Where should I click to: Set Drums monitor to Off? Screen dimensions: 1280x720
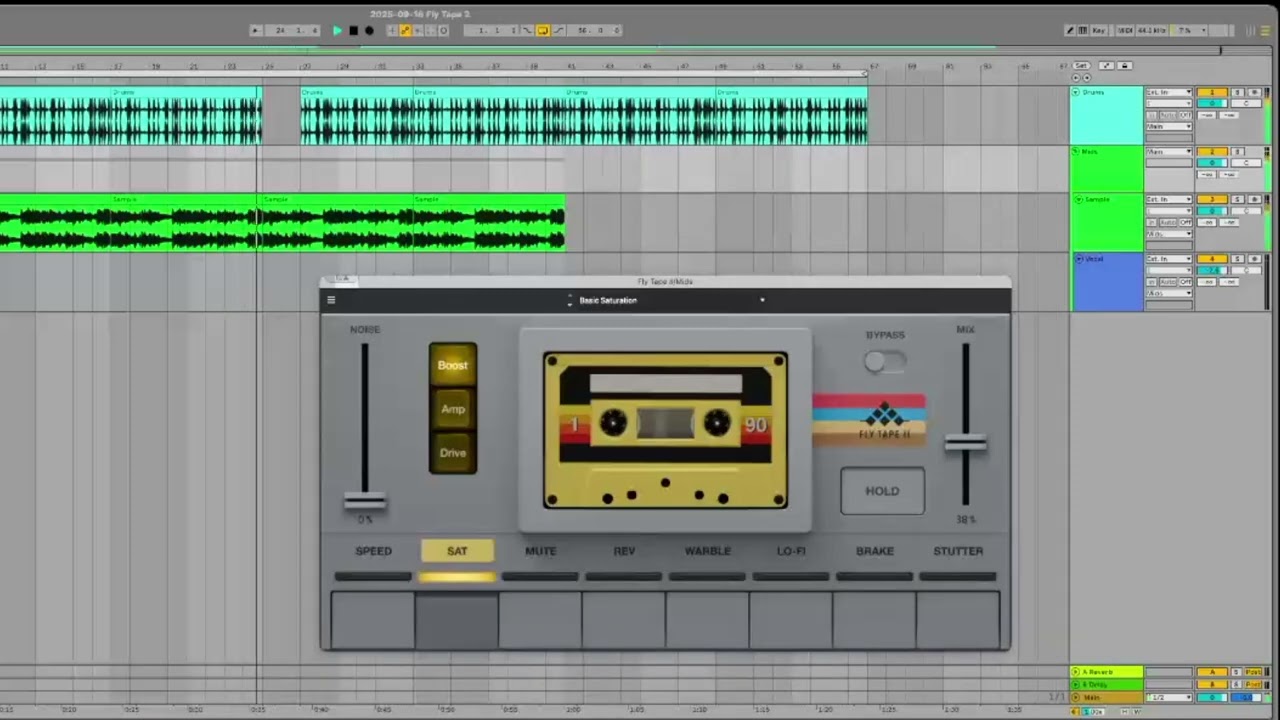click(1186, 115)
